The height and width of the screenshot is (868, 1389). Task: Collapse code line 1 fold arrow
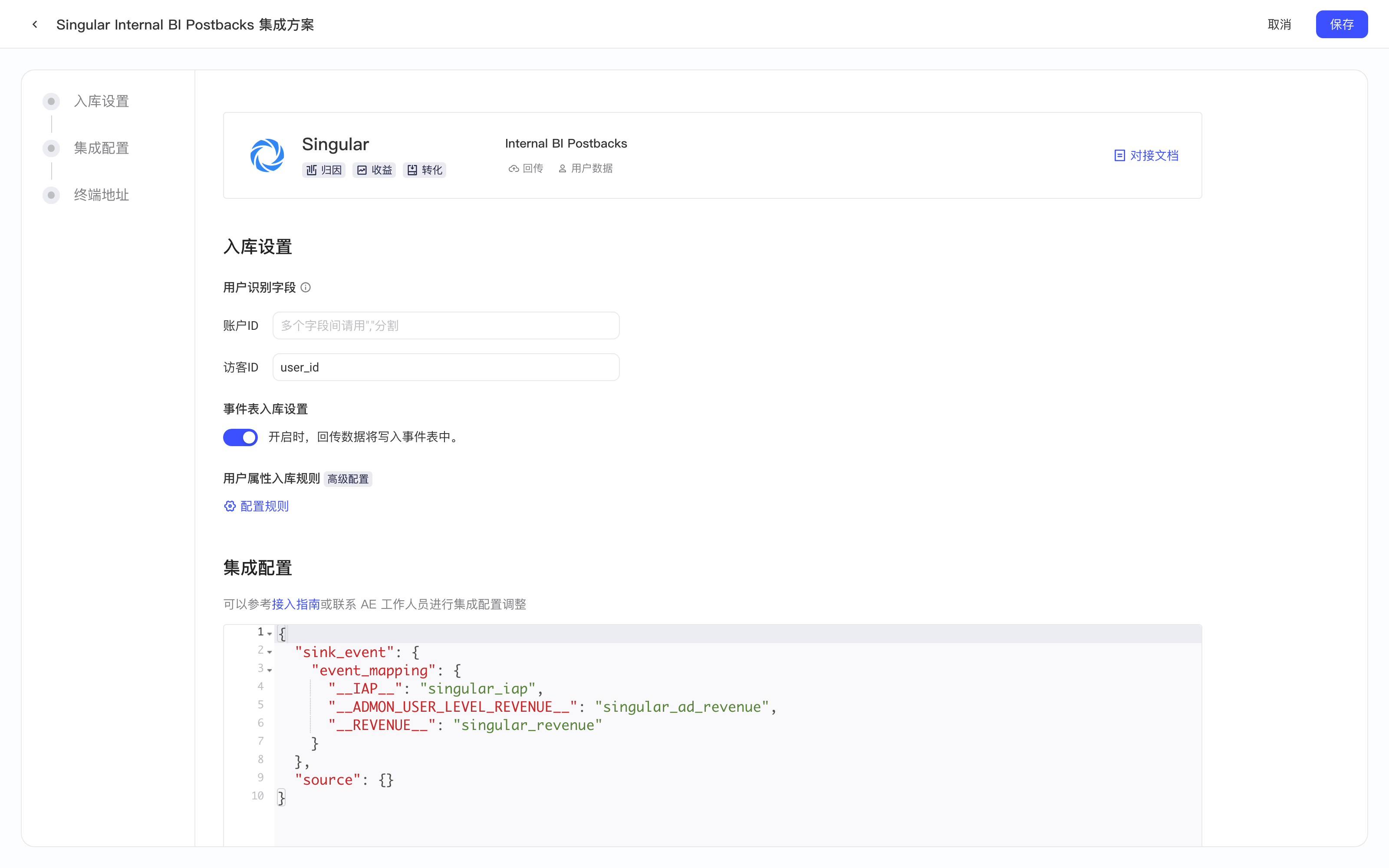[269, 634]
